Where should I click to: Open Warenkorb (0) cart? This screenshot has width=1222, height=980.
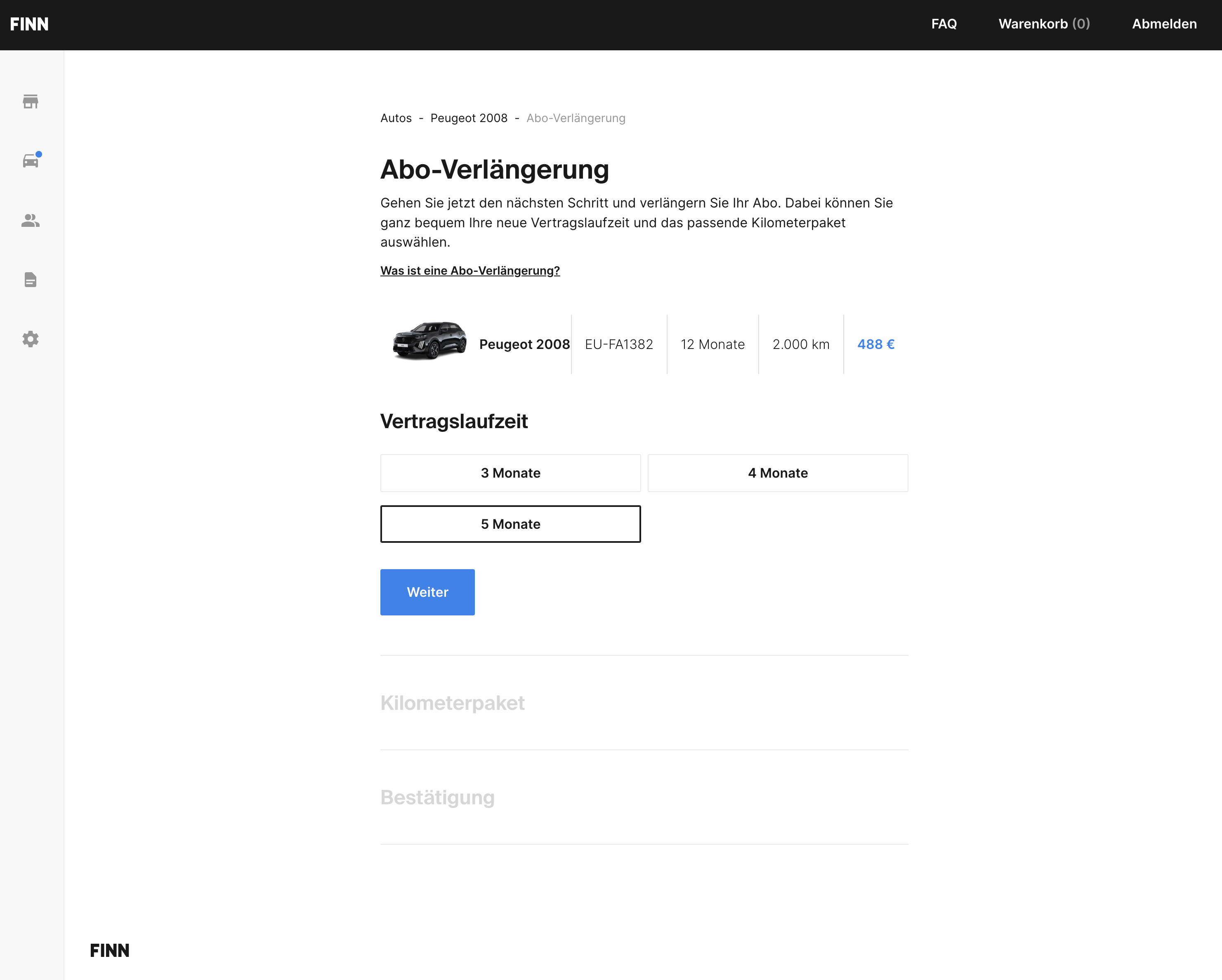1044,24
